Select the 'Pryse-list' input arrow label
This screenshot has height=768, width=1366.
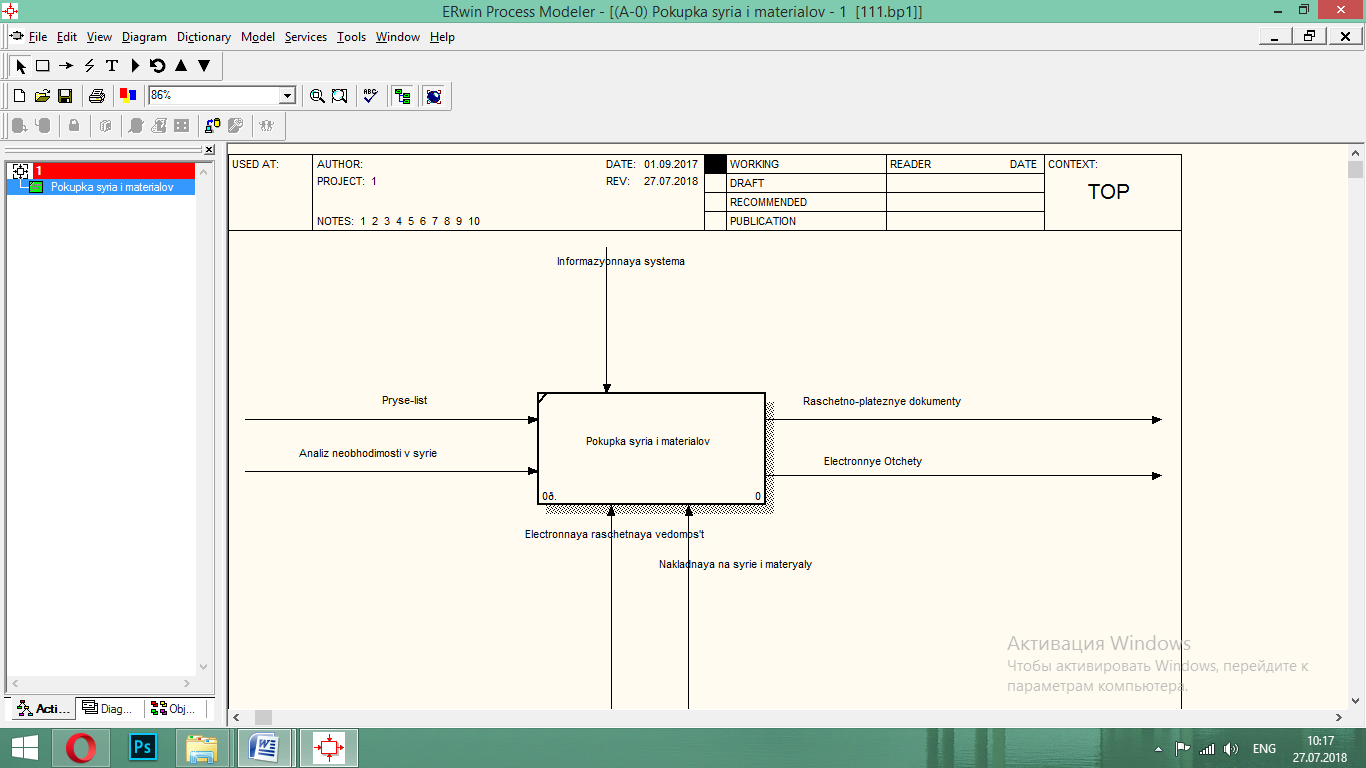tap(405, 400)
